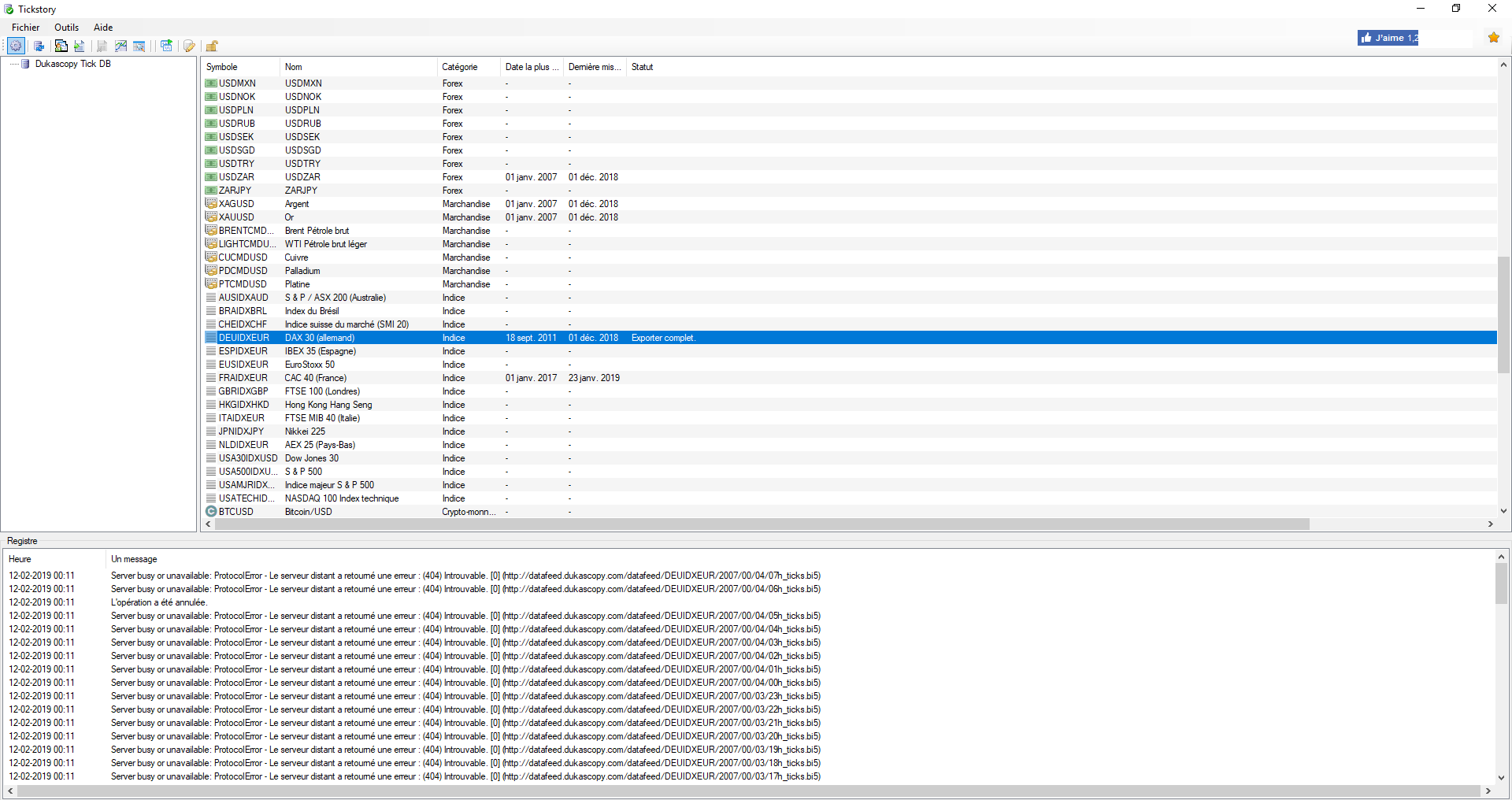Click 'Exporter complet.' status text
Screen dimensions: 1512x800
(663, 338)
